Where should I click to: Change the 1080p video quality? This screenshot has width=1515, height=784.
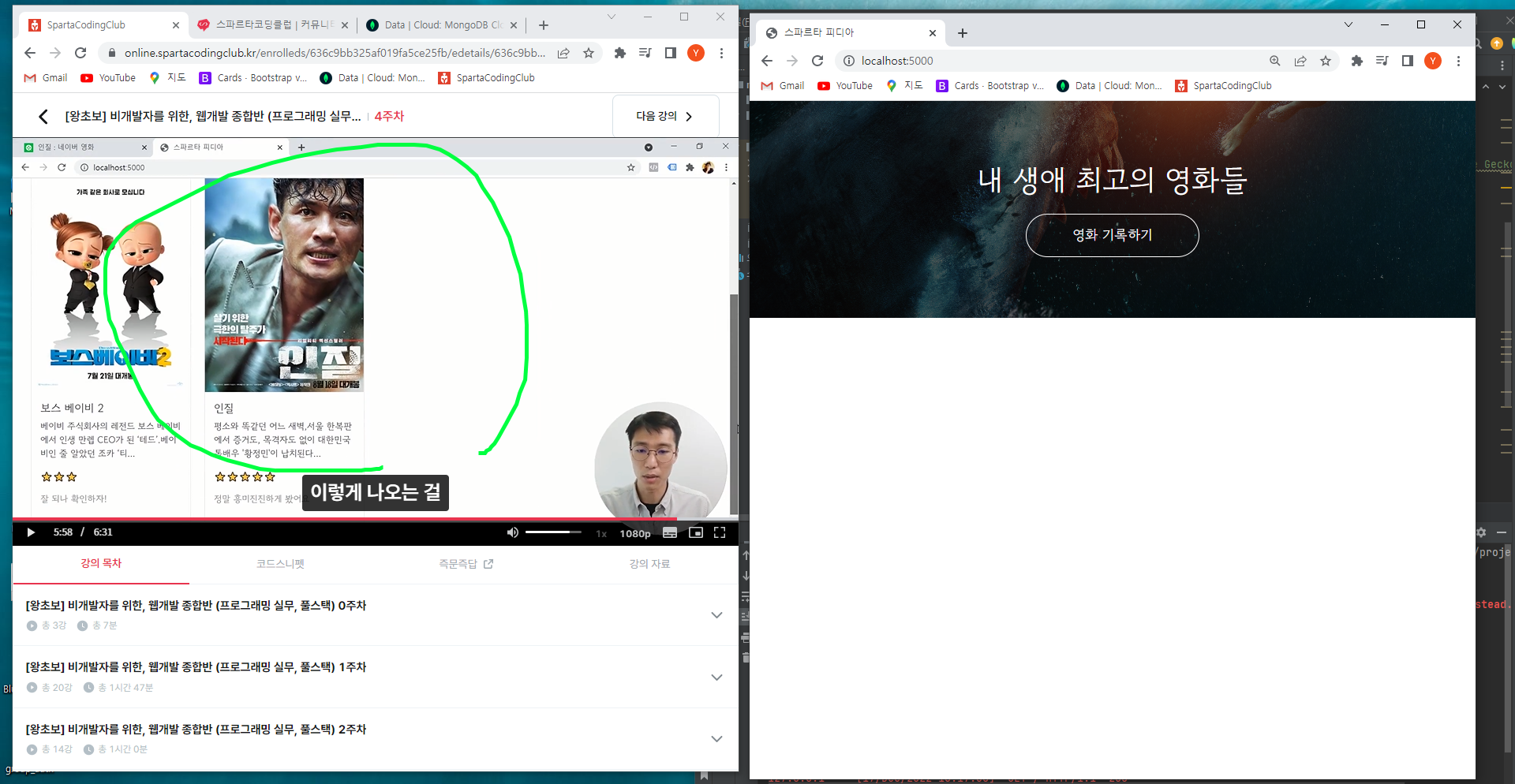point(635,533)
